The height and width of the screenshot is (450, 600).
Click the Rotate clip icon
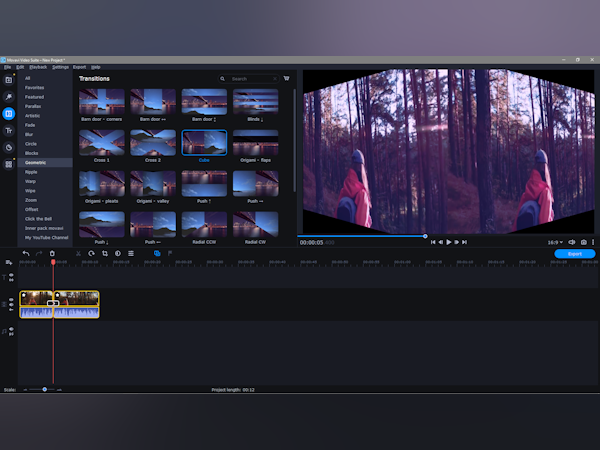pos(91,253)
